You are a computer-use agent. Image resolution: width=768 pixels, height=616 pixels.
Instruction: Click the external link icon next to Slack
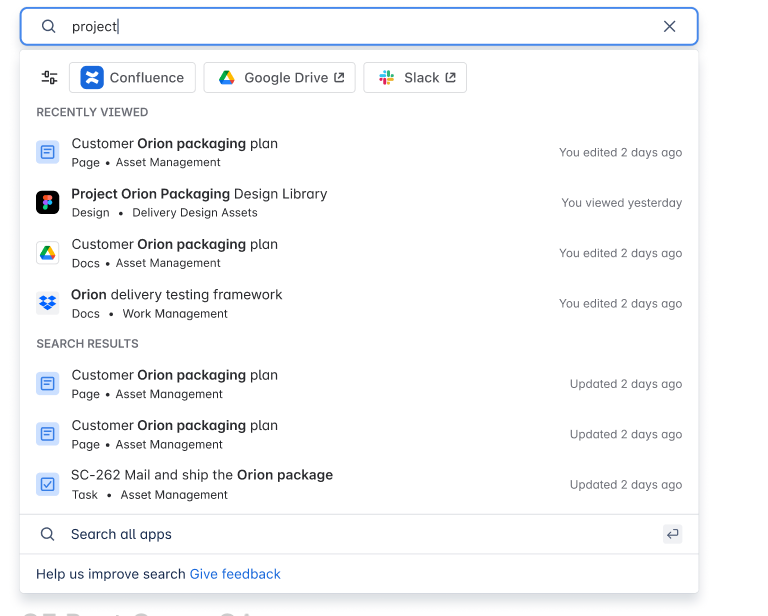pos(450,77)
